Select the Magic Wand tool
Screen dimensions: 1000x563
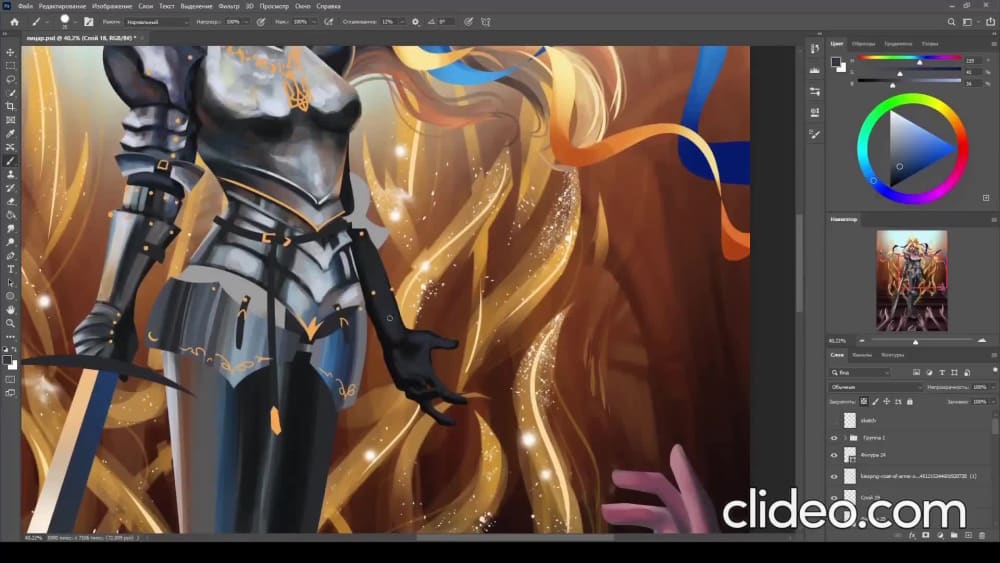[10, 93]
